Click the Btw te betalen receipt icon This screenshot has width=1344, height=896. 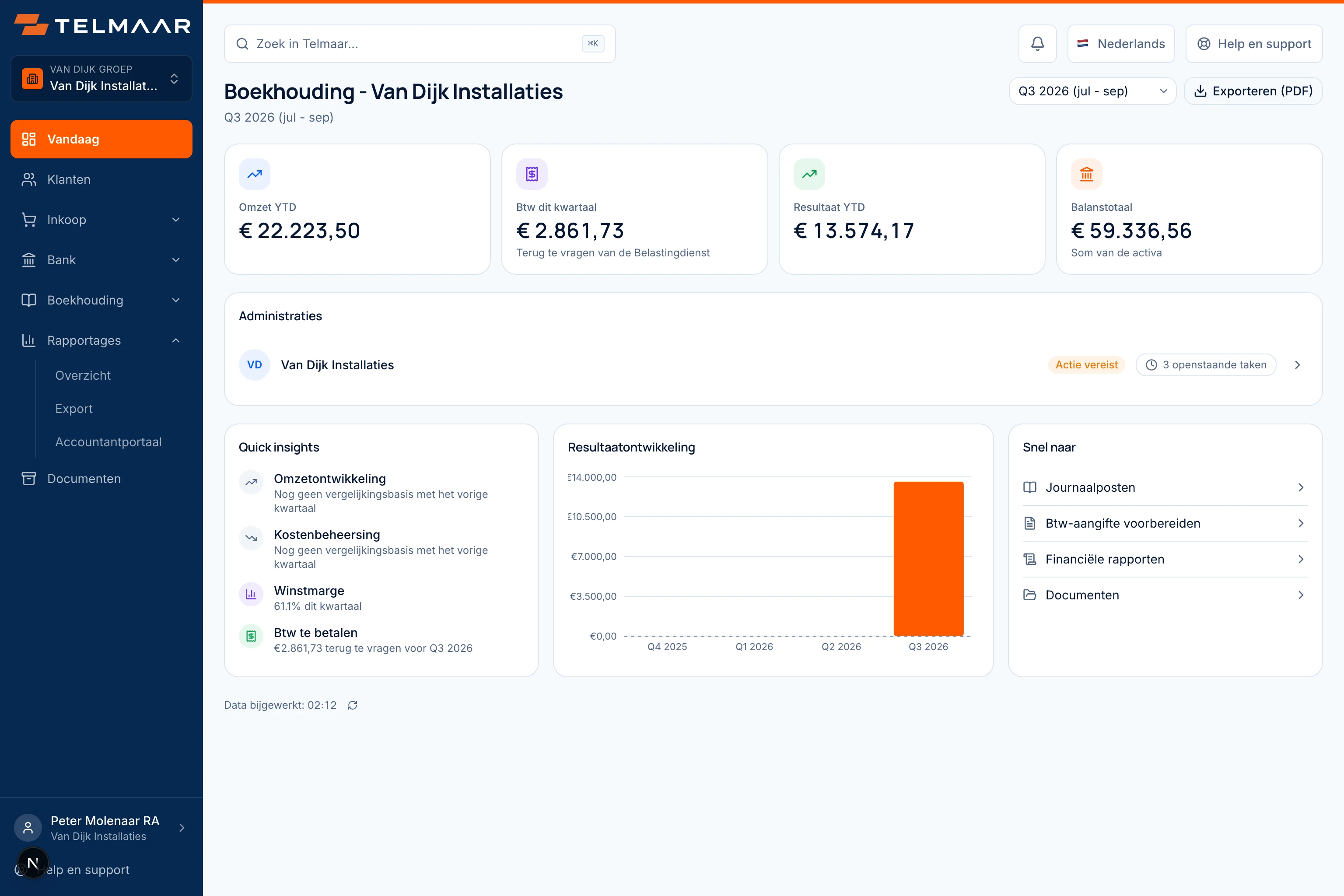[251, 636]
